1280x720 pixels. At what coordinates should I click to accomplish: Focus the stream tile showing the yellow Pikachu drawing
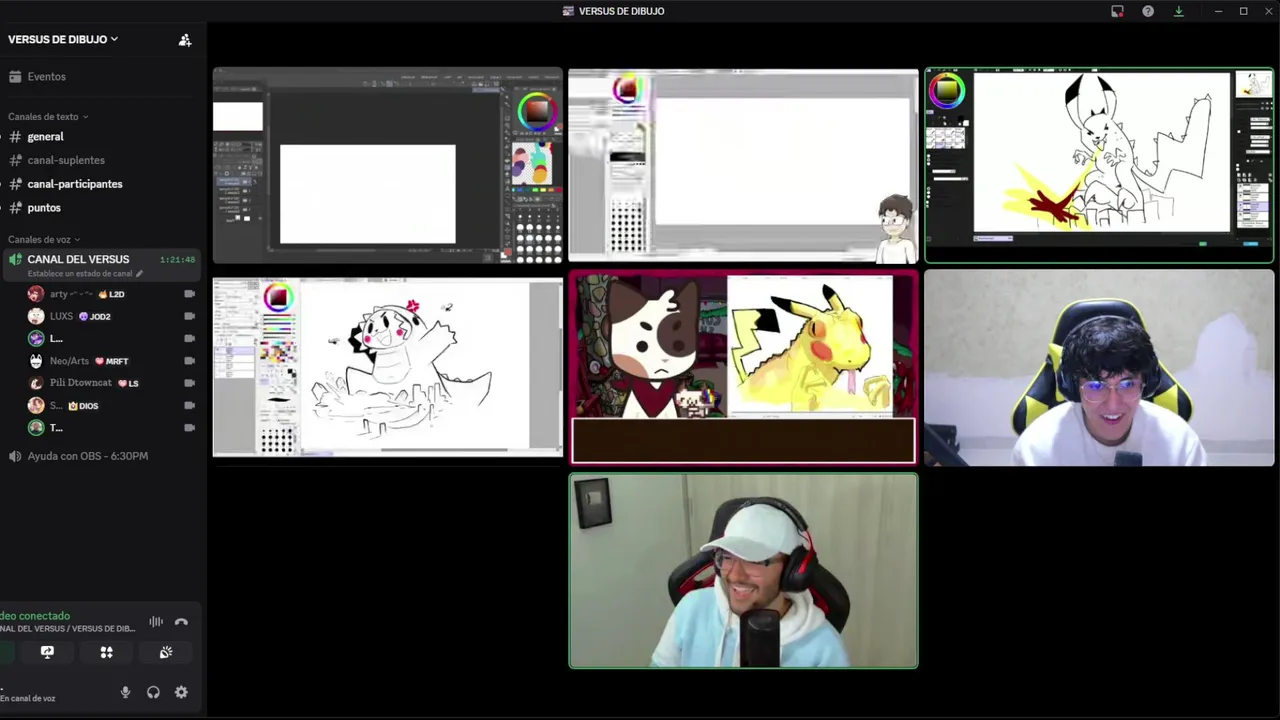pos(743,368)
